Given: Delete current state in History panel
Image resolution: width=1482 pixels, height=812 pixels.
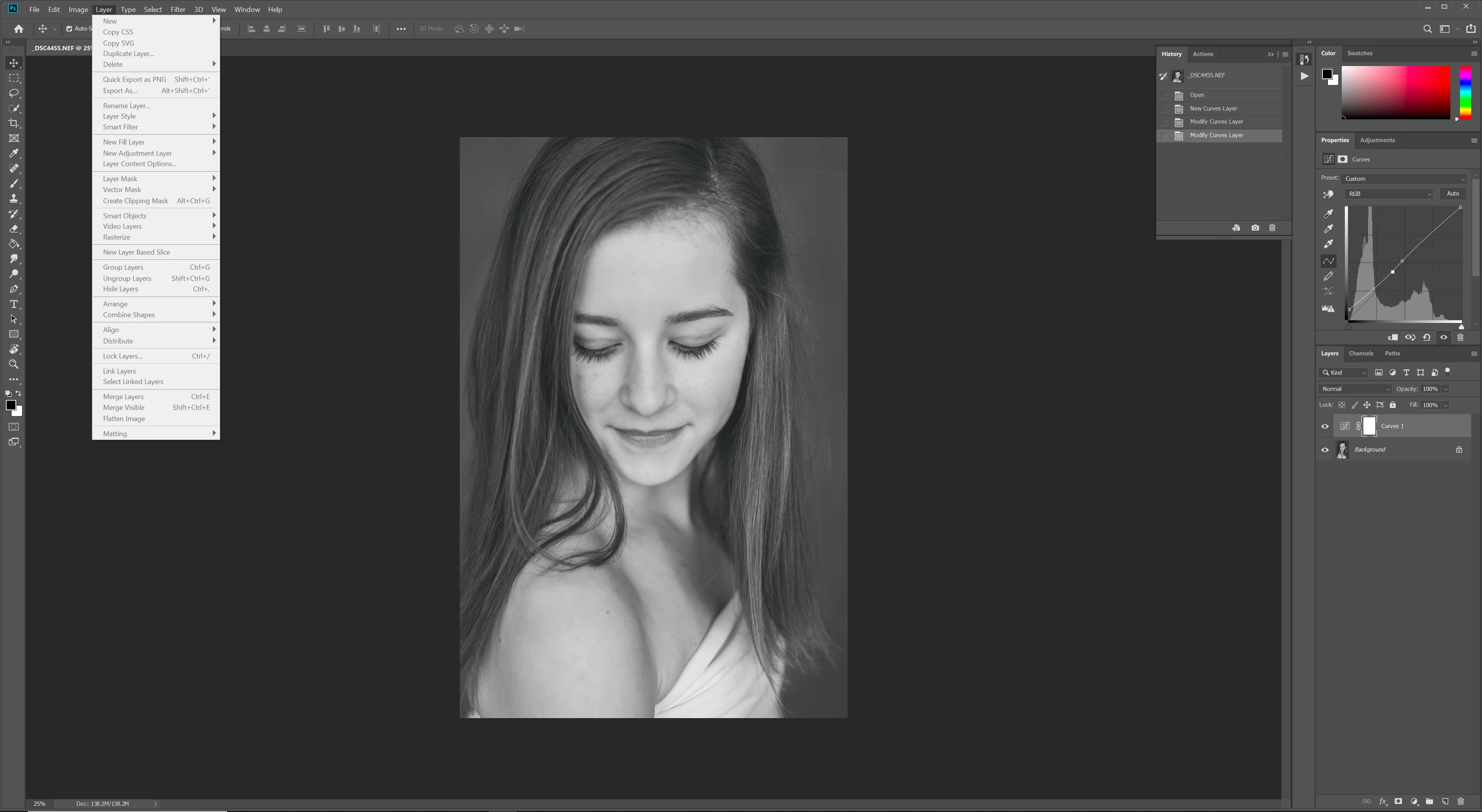Looking at the screenshot, I should coord(1272,228).
